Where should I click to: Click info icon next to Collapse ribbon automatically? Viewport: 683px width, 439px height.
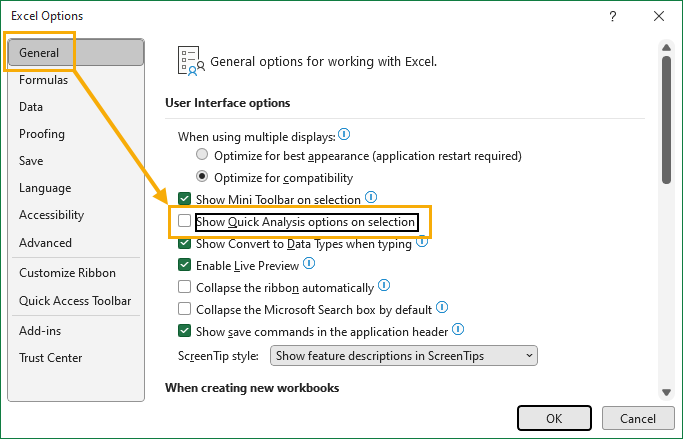384,285
